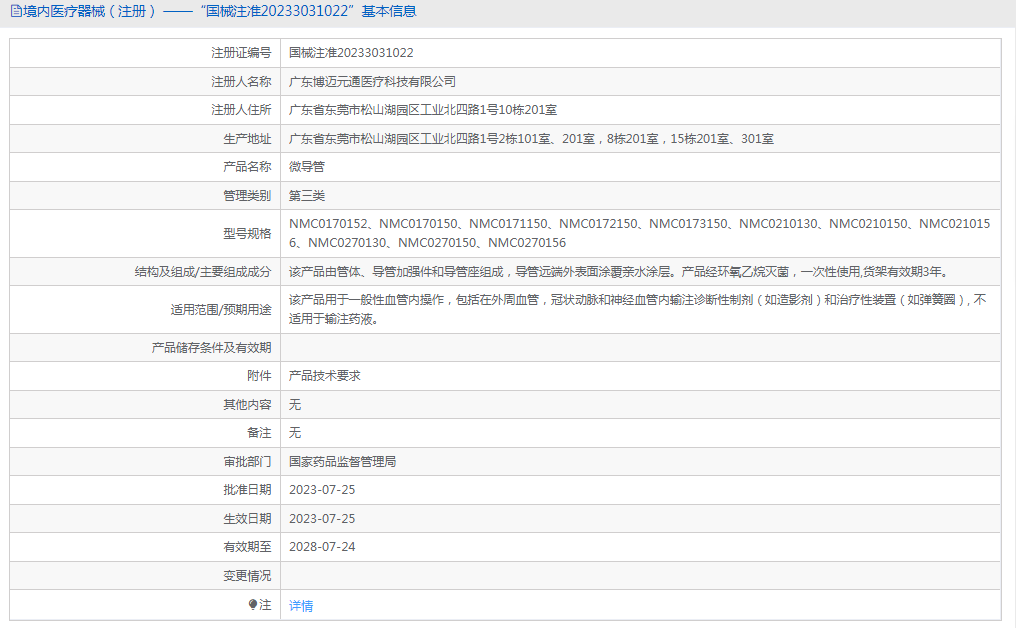Select production address containing 15栋201室、301室

coord(531,139)
